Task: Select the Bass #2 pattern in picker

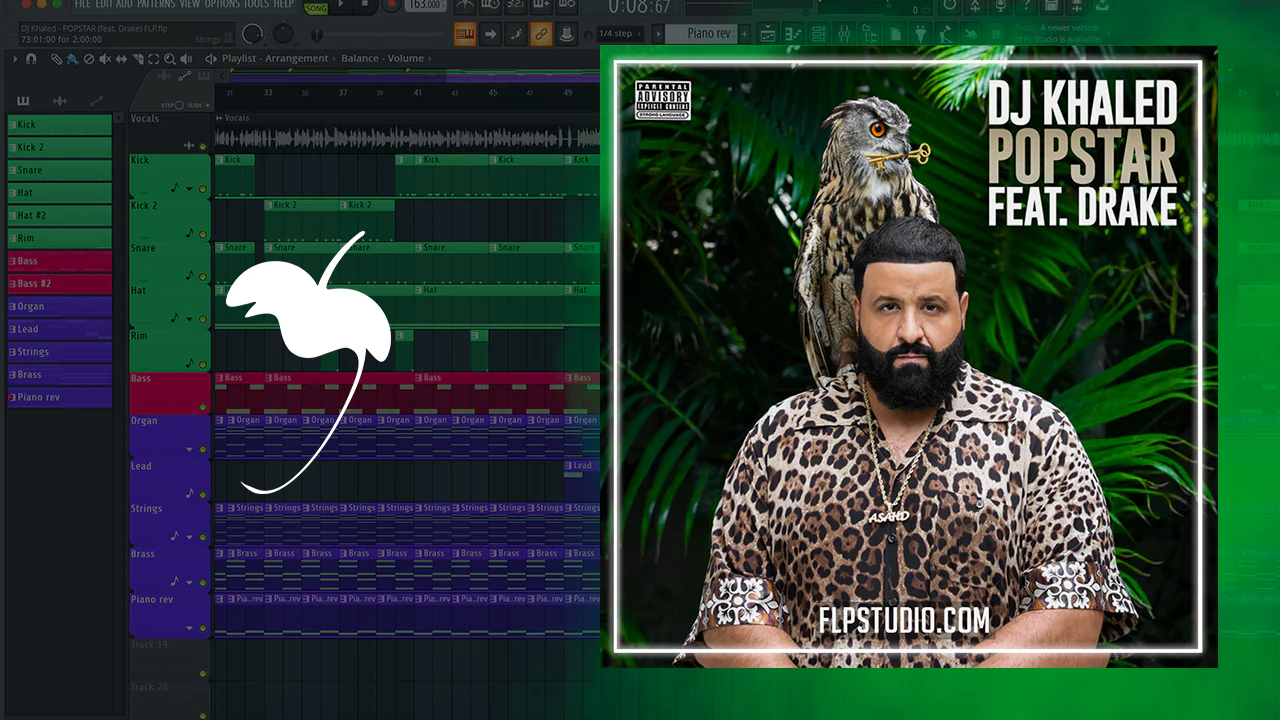Action: click(x=60, y=284)
